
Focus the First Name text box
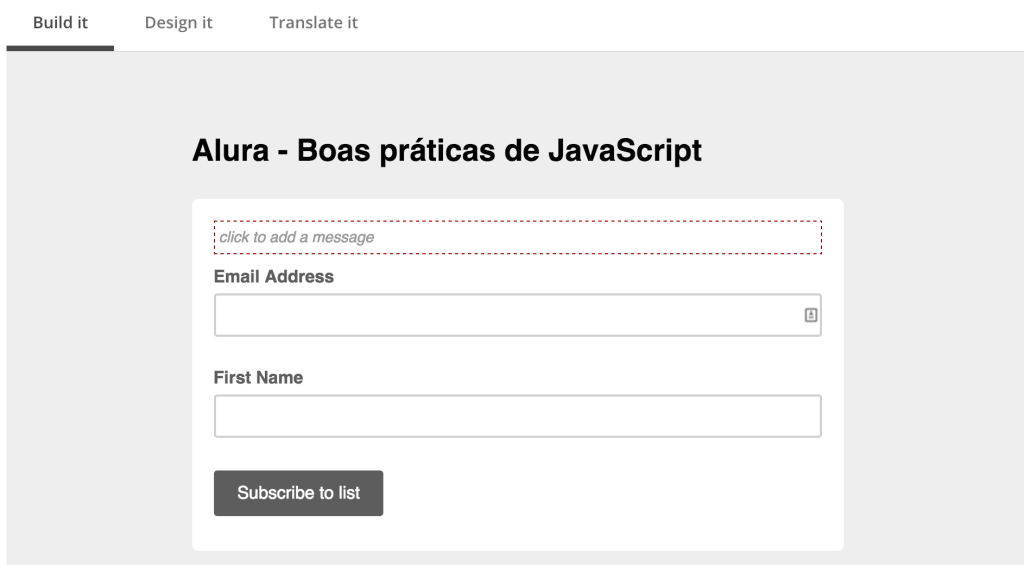[x=517, y=416]
